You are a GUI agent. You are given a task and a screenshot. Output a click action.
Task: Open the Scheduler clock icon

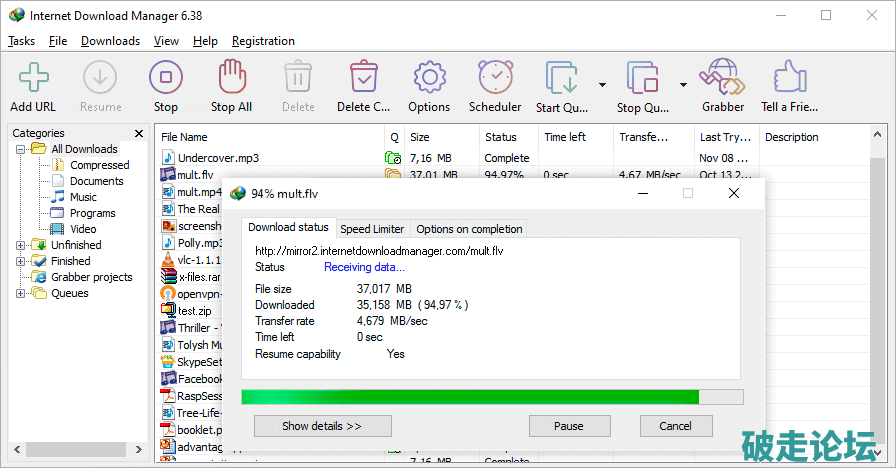point(495,78)
